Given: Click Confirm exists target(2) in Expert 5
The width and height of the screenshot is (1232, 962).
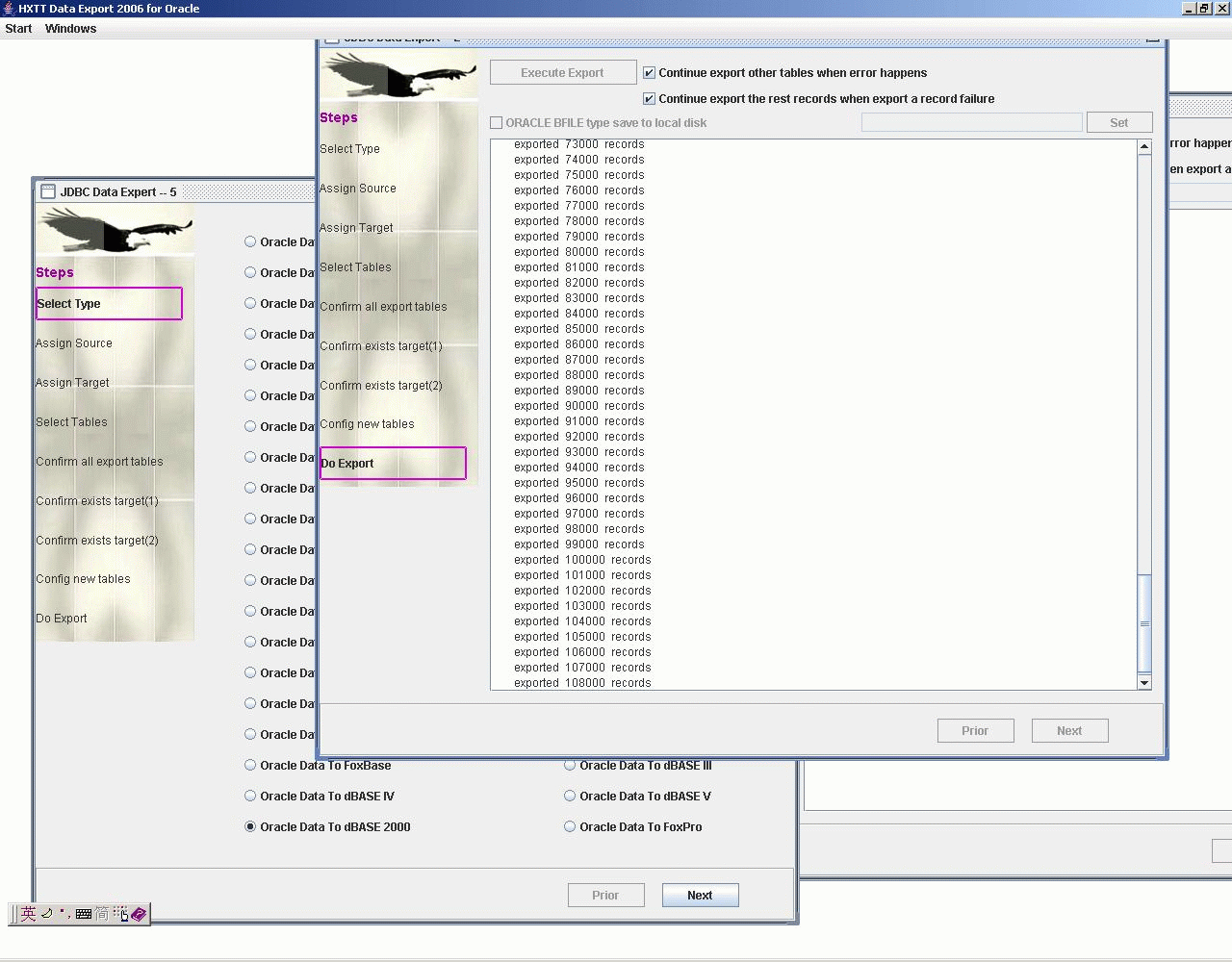Looking at the screenshot, I should tap(97, 541).
